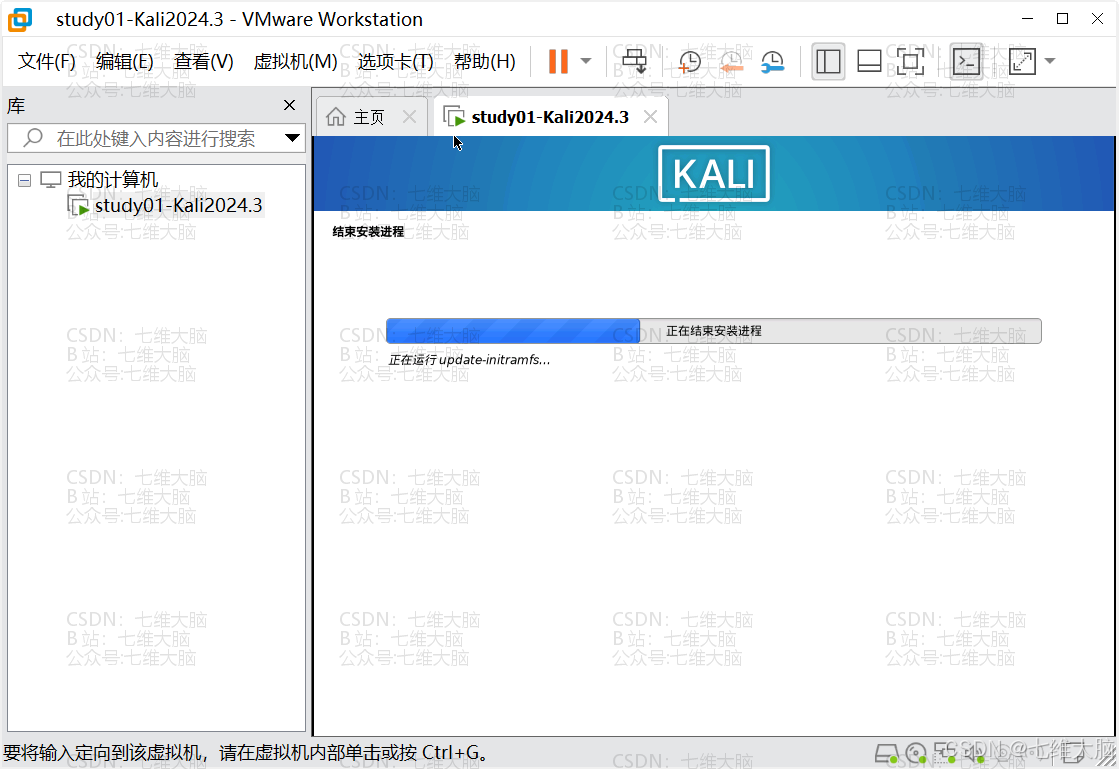Take a snapshot of this virtual machine
This screenshot has height=769, width=1119.
pos(689,62)
